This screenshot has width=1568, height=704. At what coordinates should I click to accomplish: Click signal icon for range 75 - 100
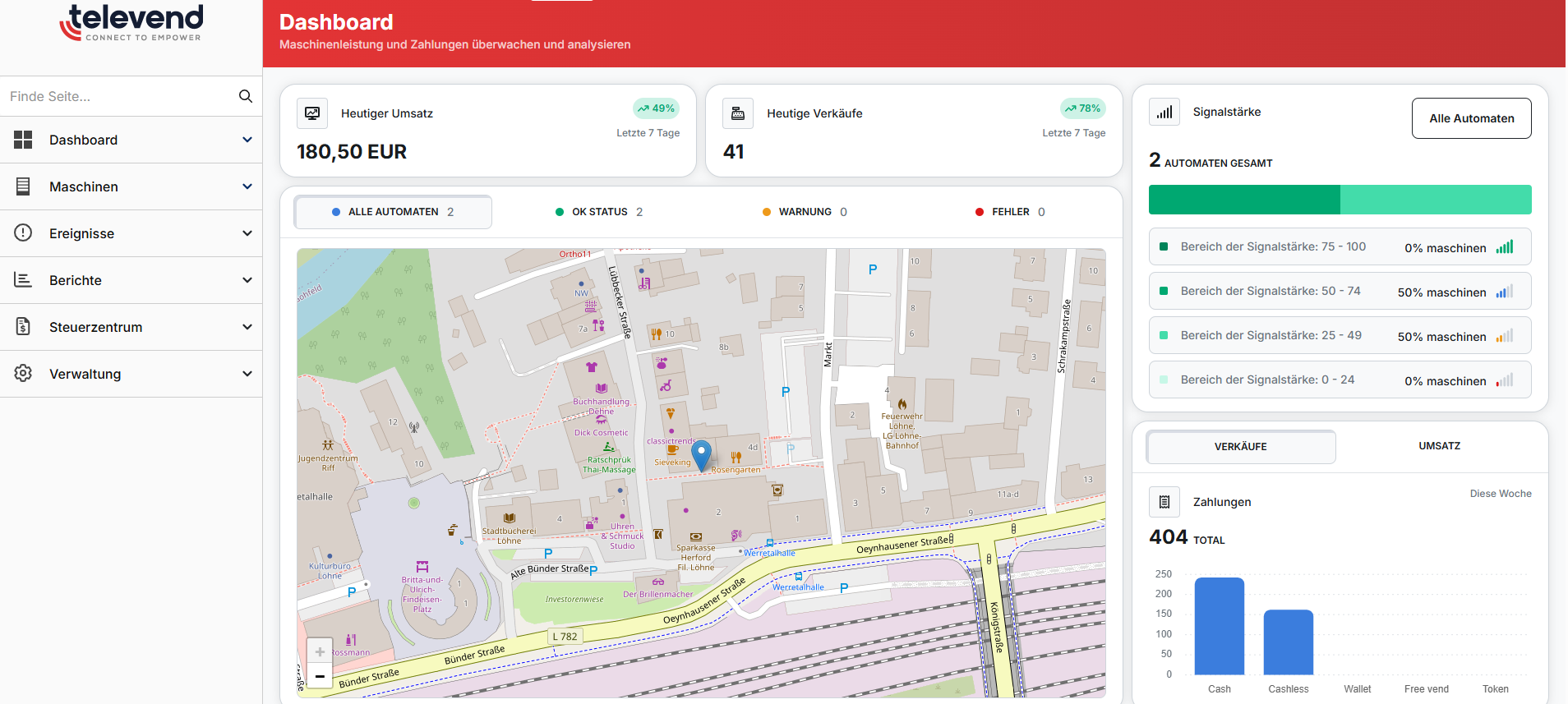tap(1505, 247)
